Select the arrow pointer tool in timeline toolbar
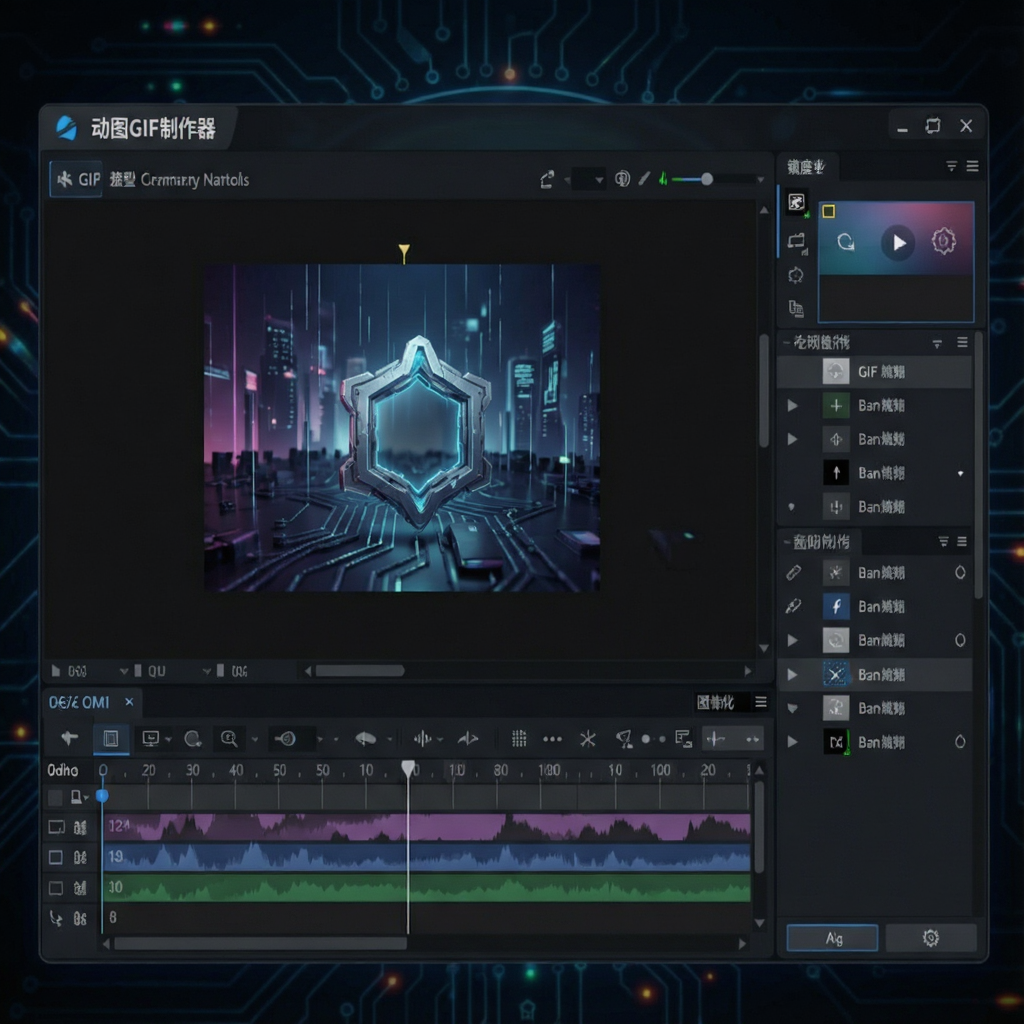Image resolution: width=1024 pixels, height=1024 pixels. pos(69,739)
